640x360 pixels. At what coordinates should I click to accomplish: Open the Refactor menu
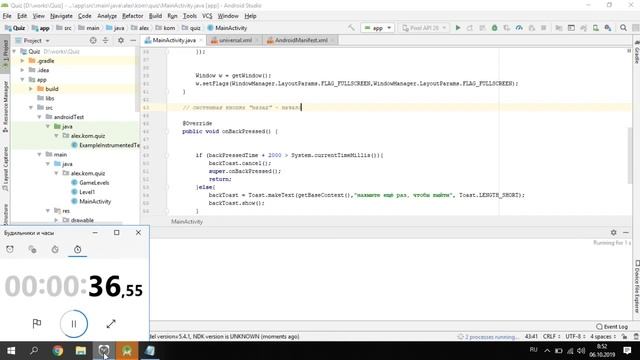[x=133, y=16]
